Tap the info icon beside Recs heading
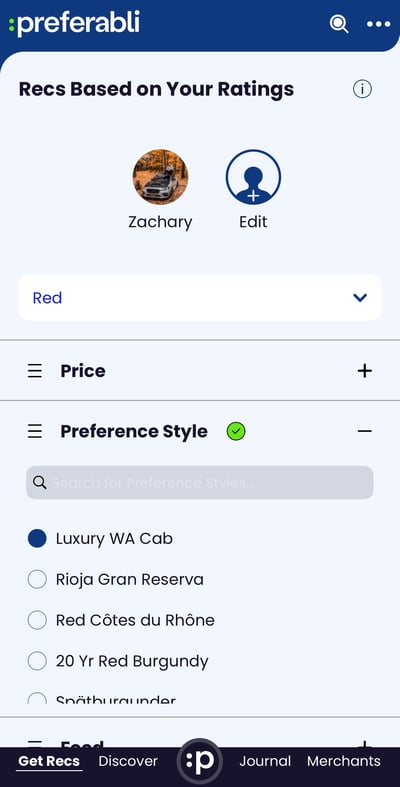This screenshot has height=787, width=400. (x=362, y=89)
